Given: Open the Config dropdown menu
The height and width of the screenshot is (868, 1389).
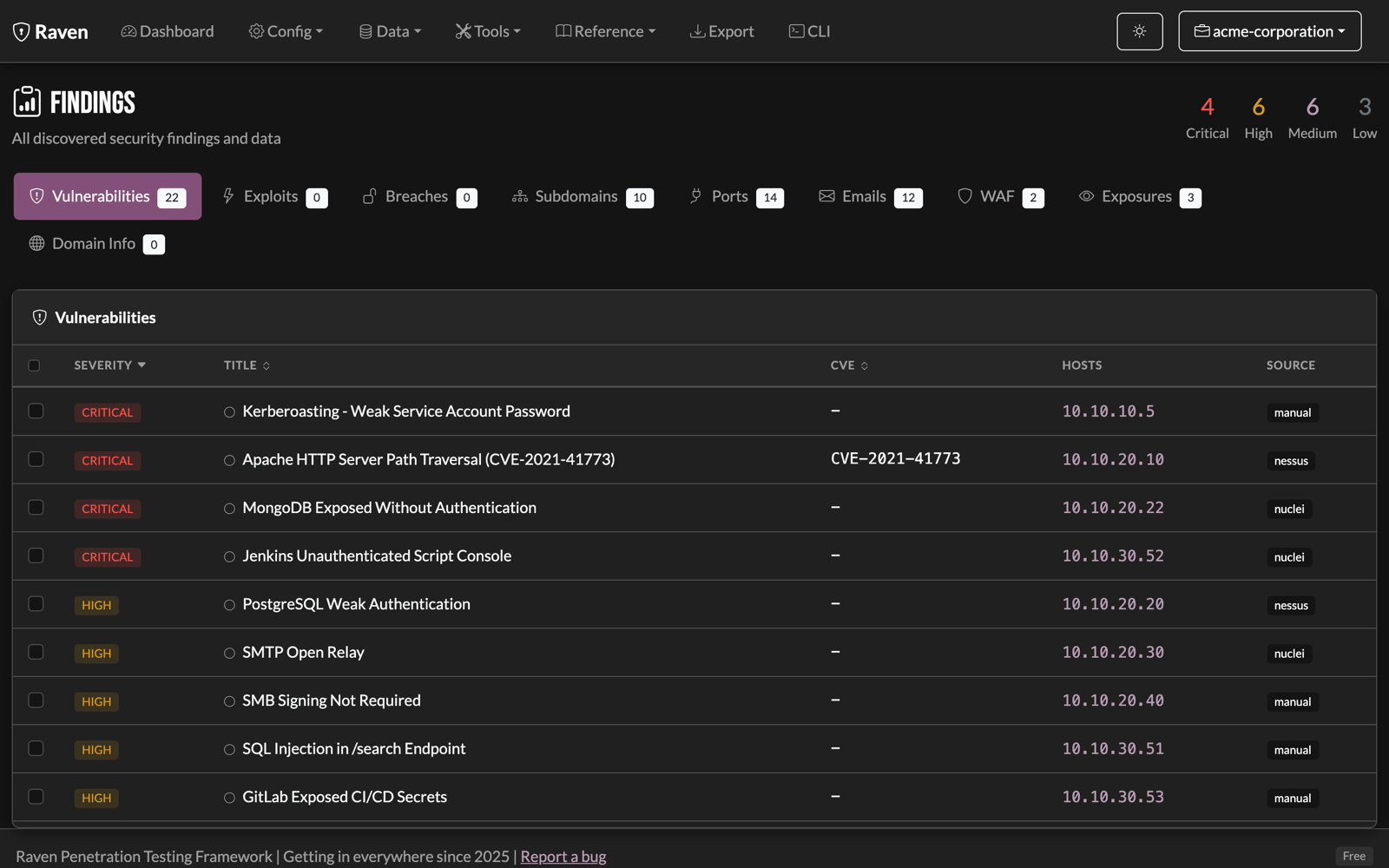Looking at the screenshot, I should point(286,31).
